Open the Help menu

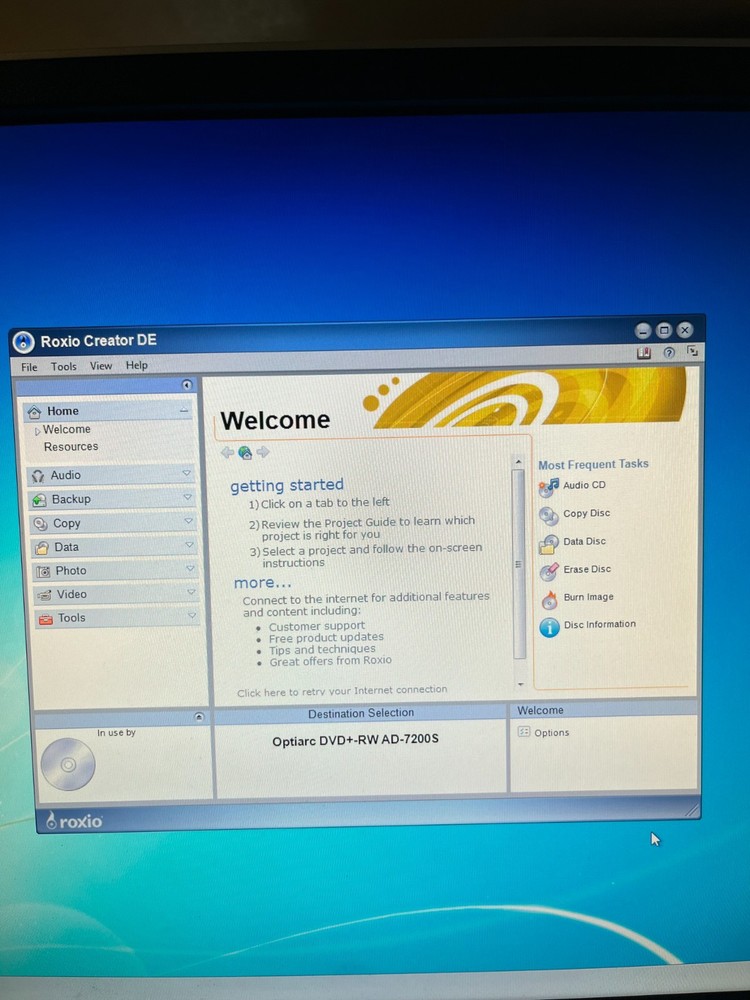[136, 365]
